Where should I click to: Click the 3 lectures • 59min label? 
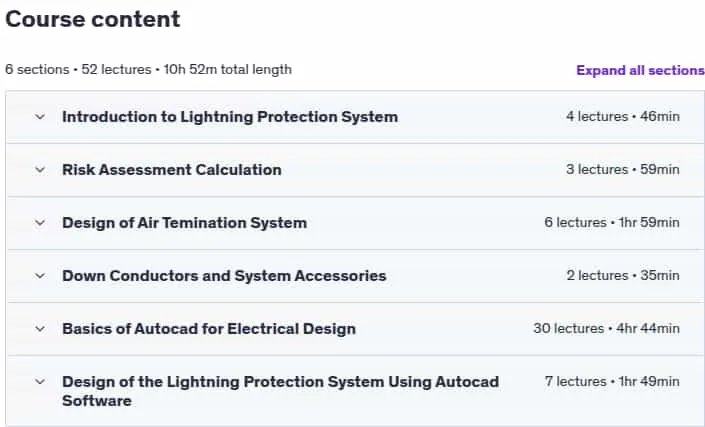click(623, 169)
